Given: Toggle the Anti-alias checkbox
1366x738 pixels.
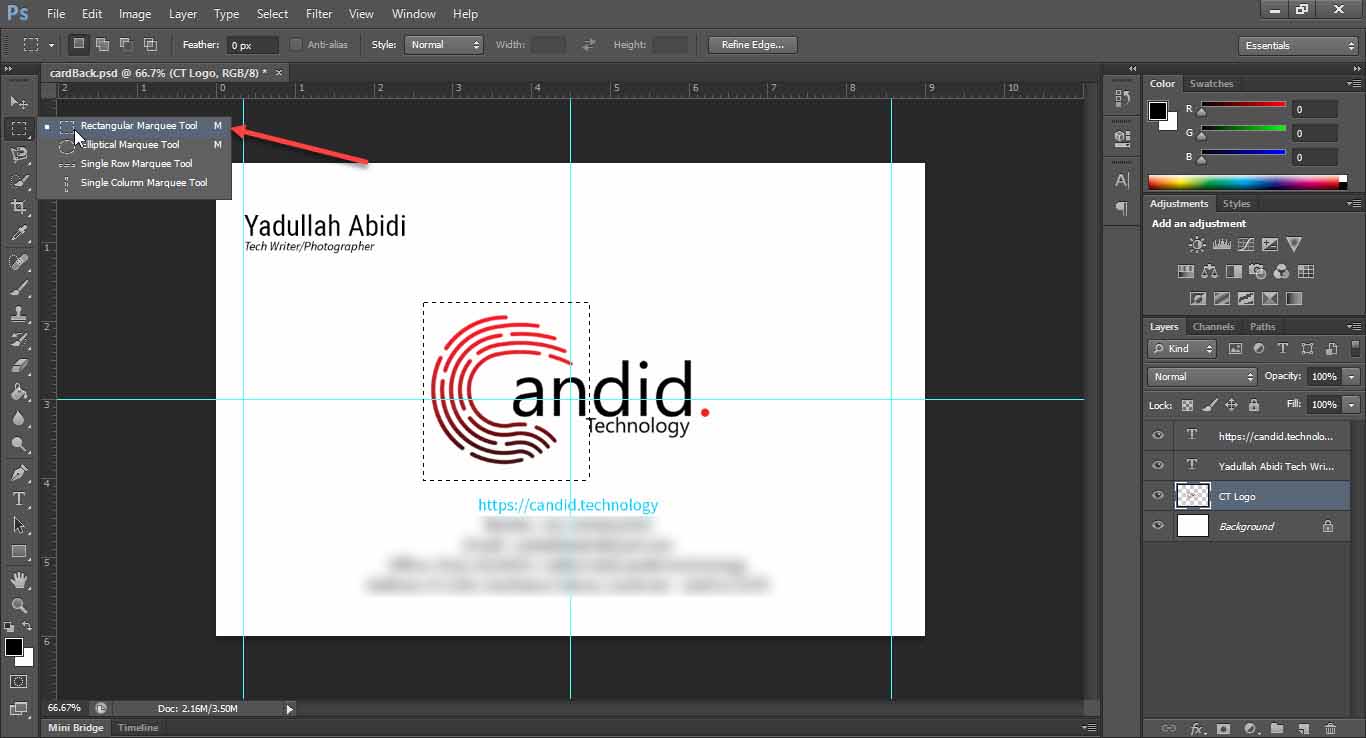Looking at the screenshot, I should pos(296,44).
